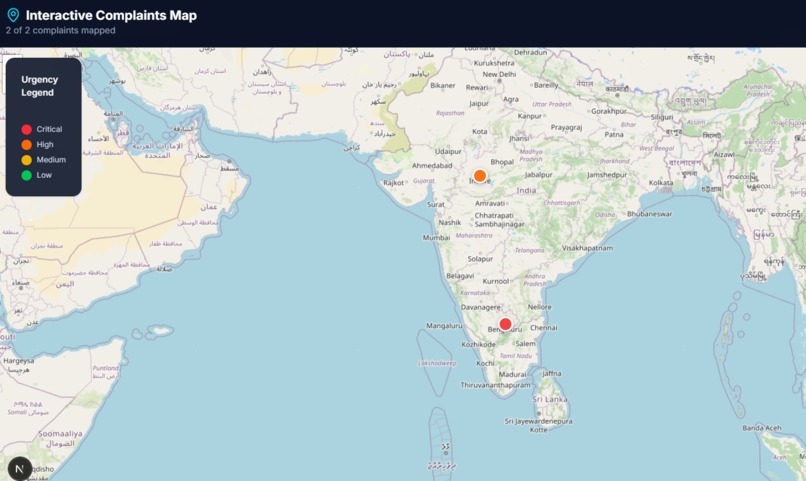The image size is (806, 481).
Task: Click the 'Rajkot' city label
Action: click(393, 182)
